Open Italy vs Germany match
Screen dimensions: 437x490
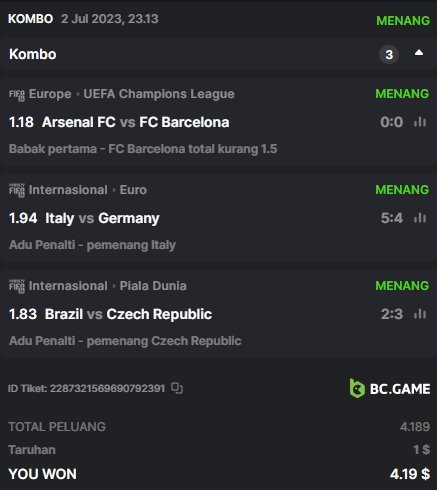[x=102, y=218]
